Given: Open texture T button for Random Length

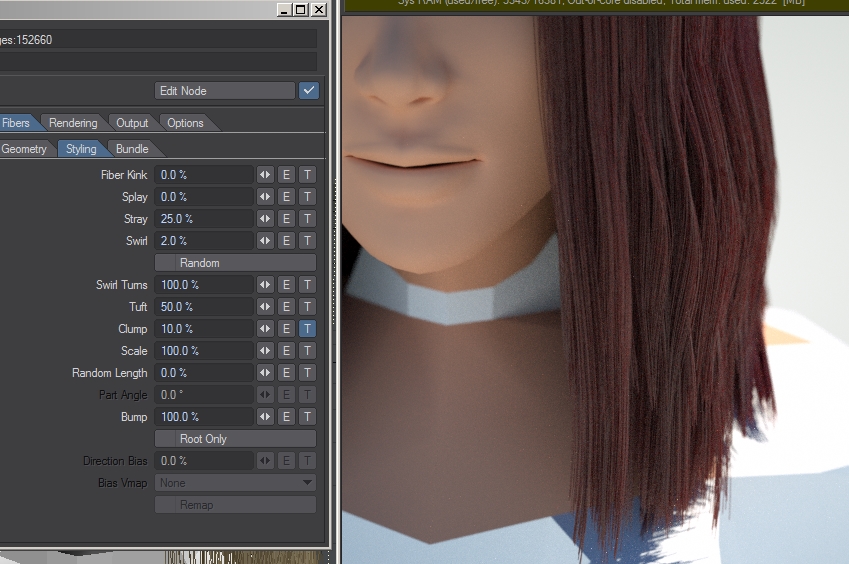Looking at the screenshot, I should pos(307,373).
